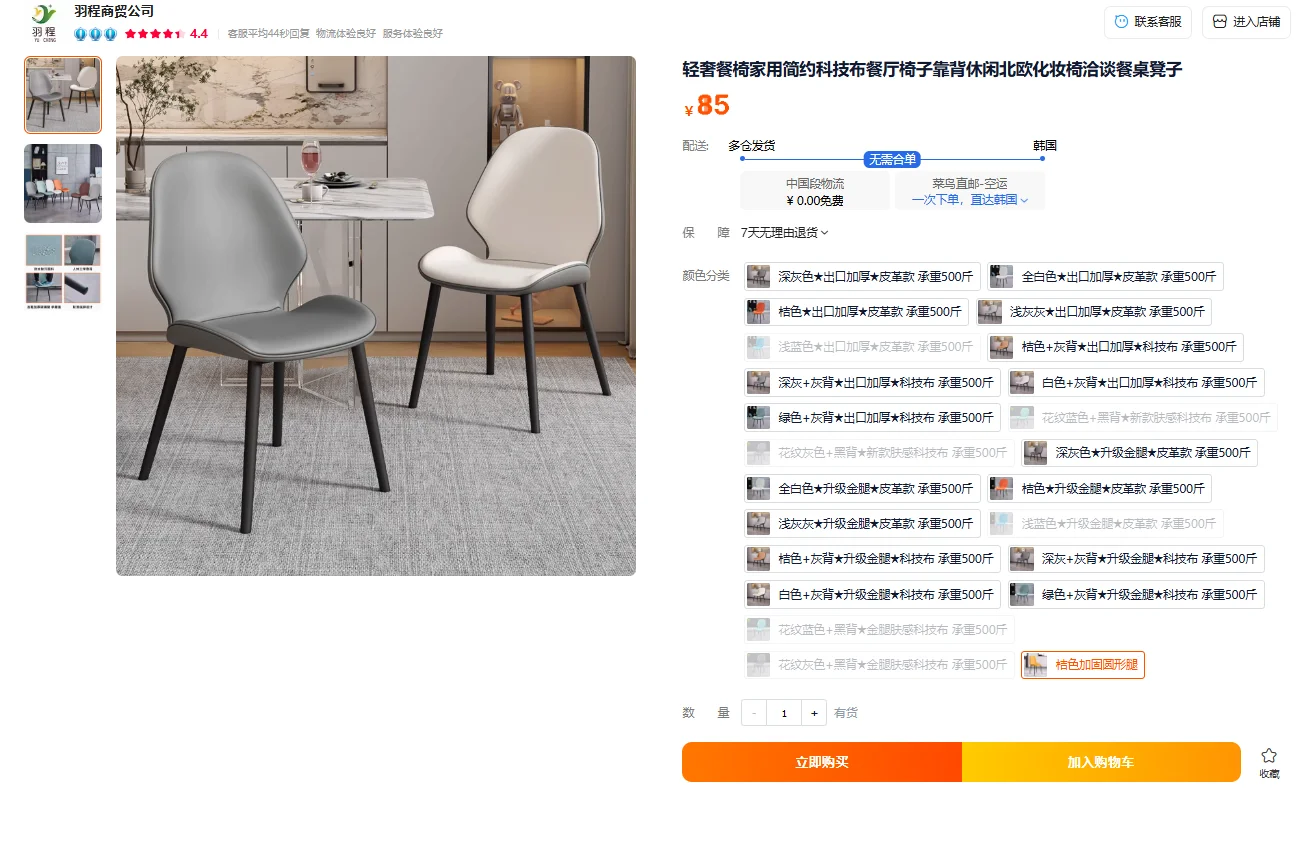Click the 联系客服 customer service icon
This screenshot has width=1310, height=851.
[x=1121, y=22]
